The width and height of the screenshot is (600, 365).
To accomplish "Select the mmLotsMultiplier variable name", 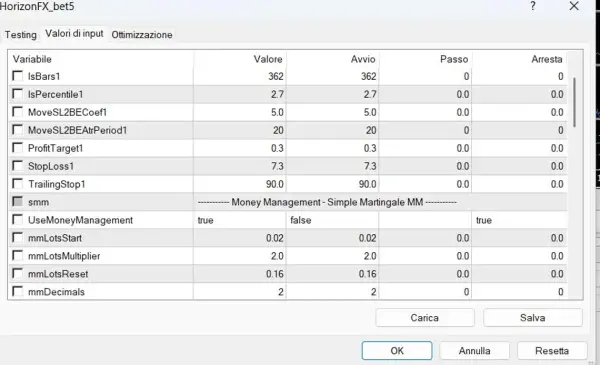I will (64, 256).
